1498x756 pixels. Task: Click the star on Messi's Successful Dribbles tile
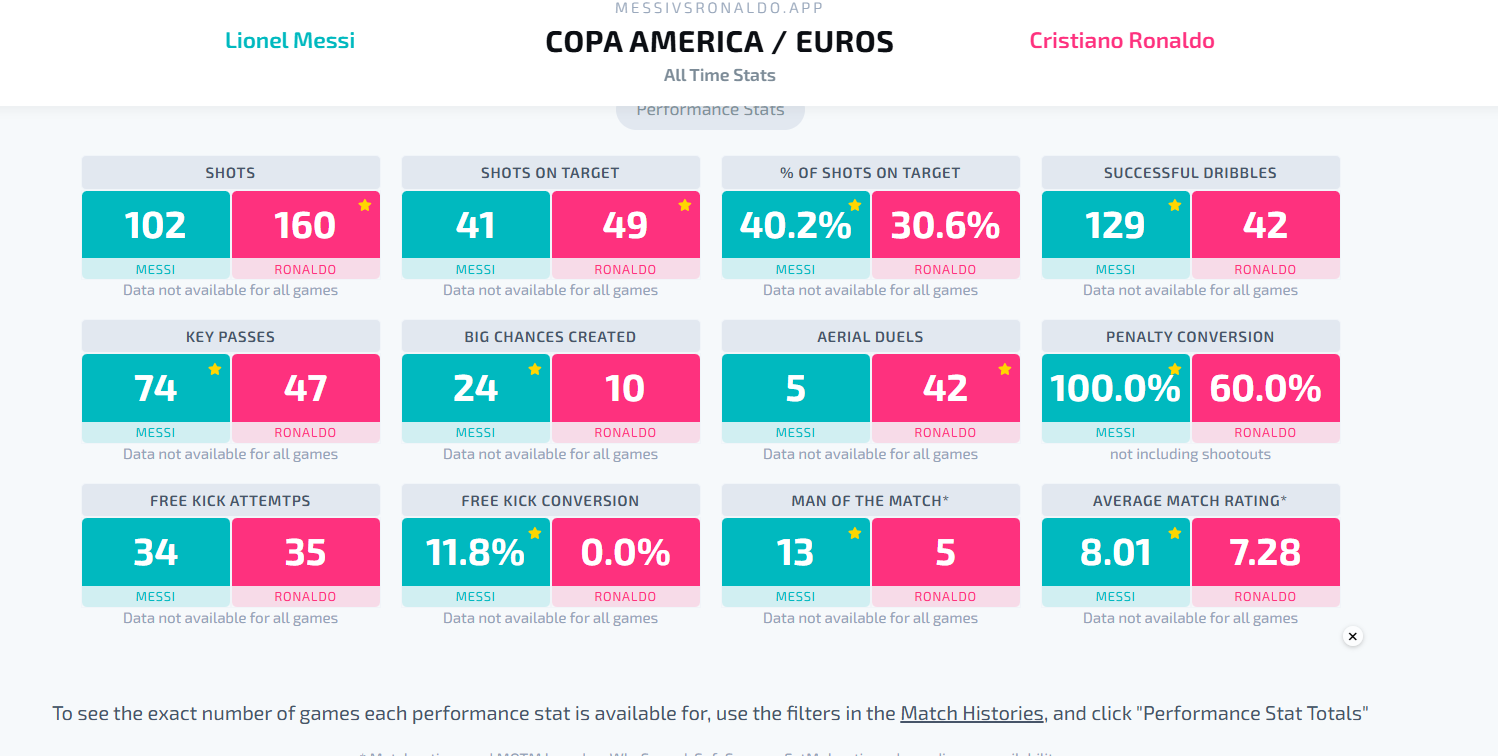(x=1175, y=205)
